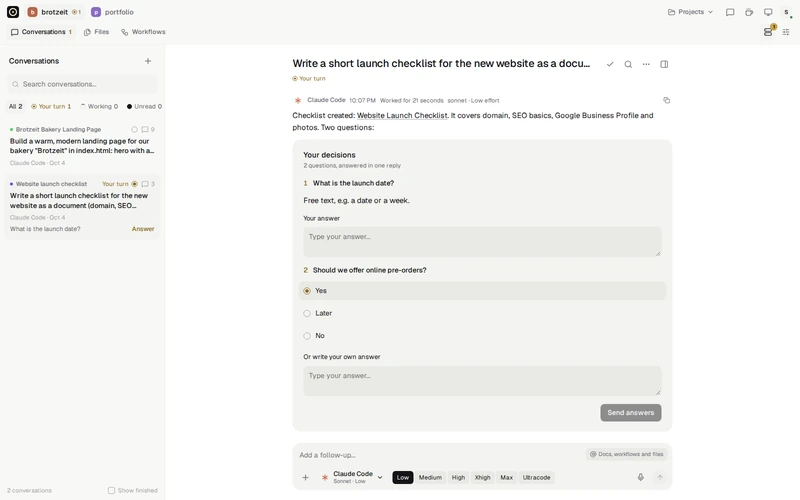Viewport: 800px width, 500px height.
Task: Open the brotzeit project tab
Action: [54, 12]
